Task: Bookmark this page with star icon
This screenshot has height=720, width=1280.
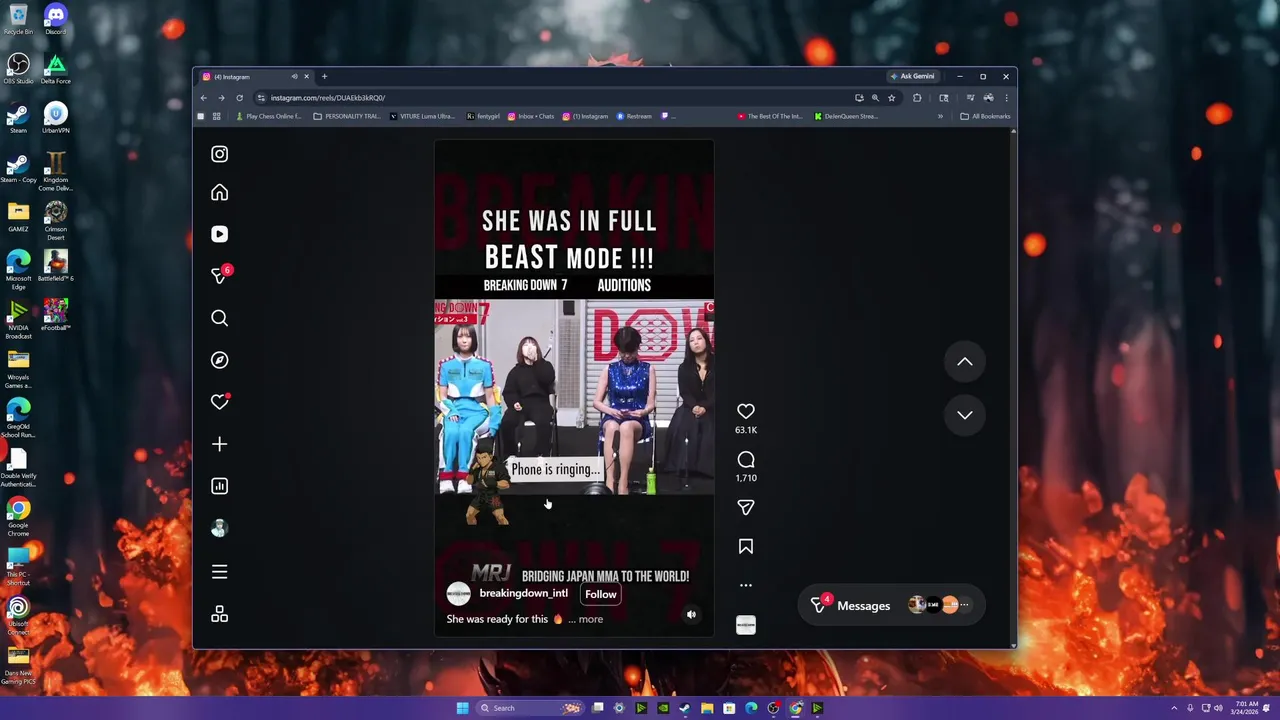Action: coord(891,98)
